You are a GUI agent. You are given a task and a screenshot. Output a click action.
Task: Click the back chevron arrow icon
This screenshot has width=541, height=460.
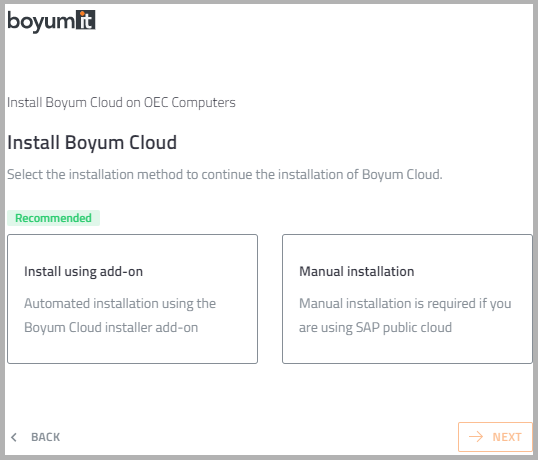[x=14, y=437]
